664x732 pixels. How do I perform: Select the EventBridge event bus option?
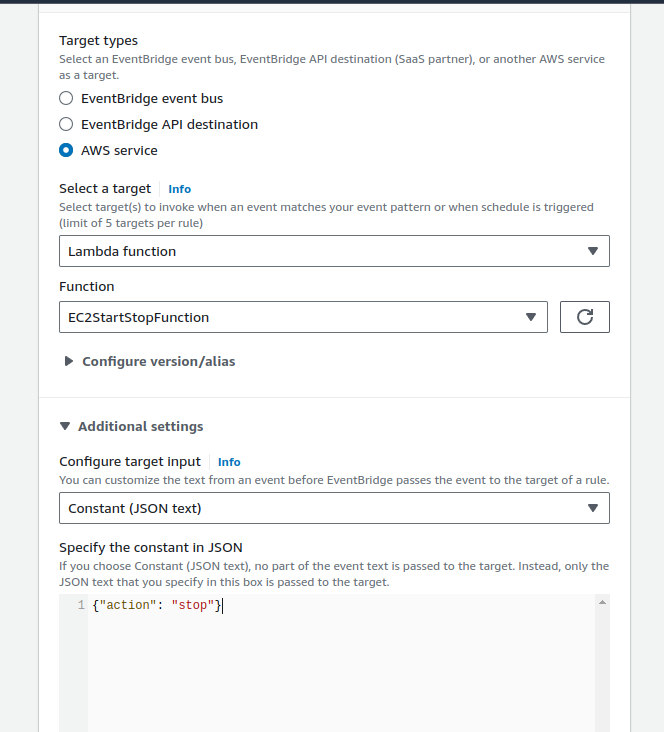(66, 98)
